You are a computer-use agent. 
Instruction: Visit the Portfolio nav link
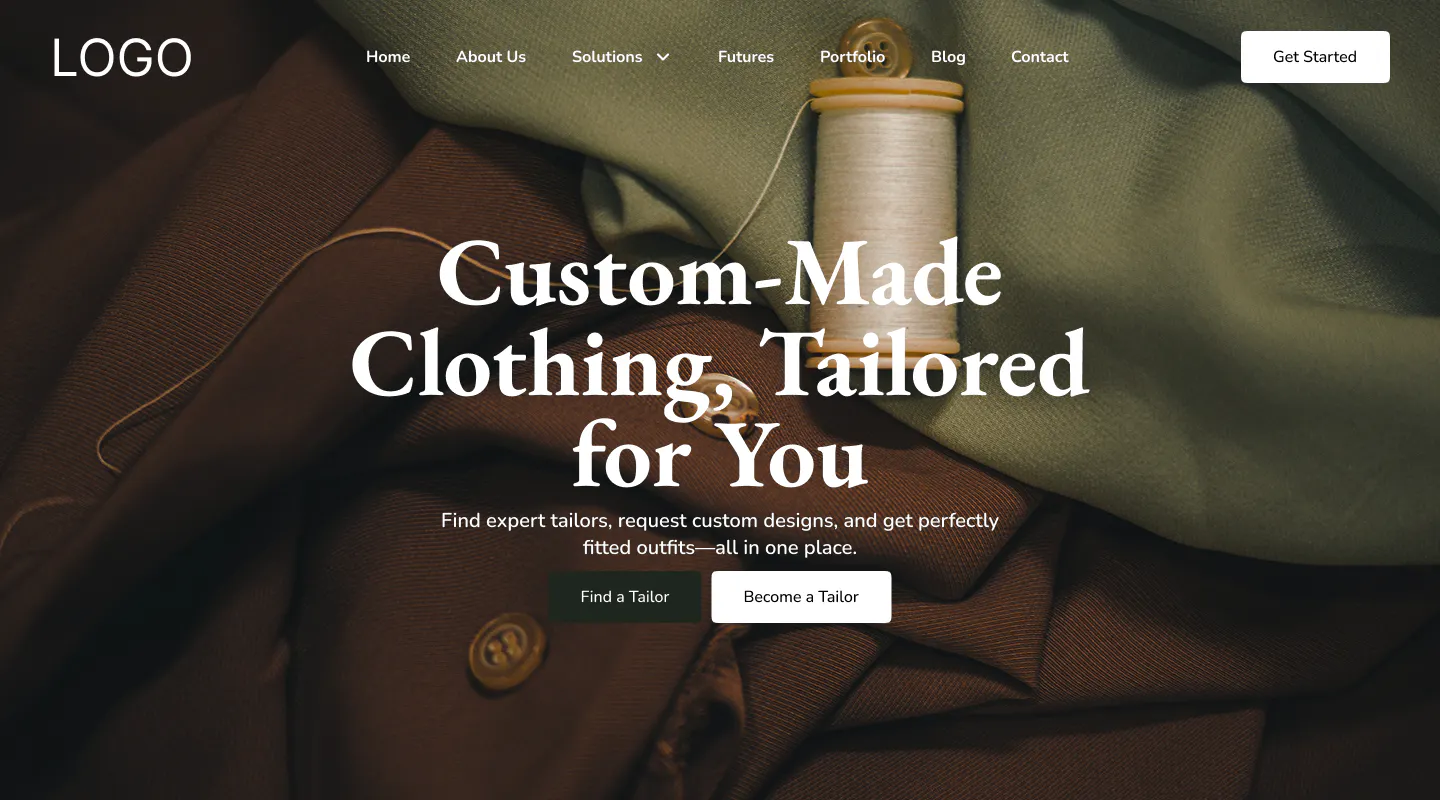(x=853, y=57)
